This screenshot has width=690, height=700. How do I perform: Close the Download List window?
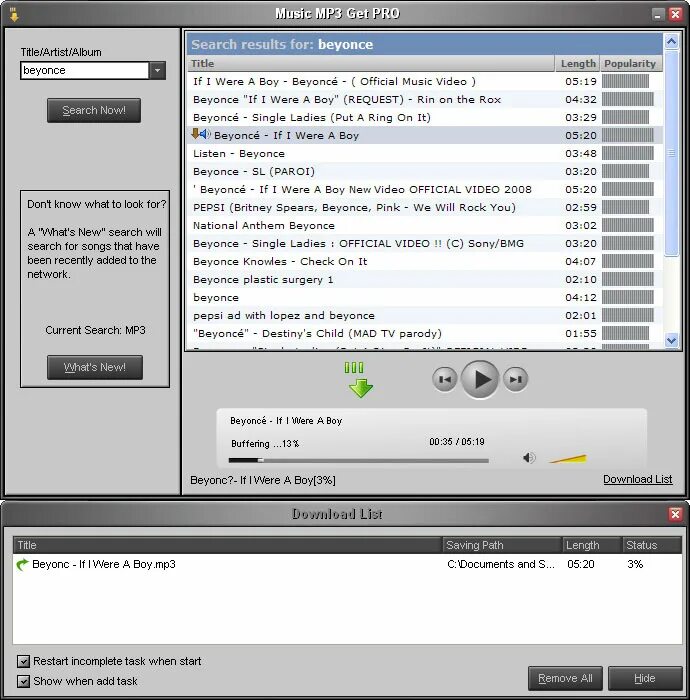click(675, 514)
